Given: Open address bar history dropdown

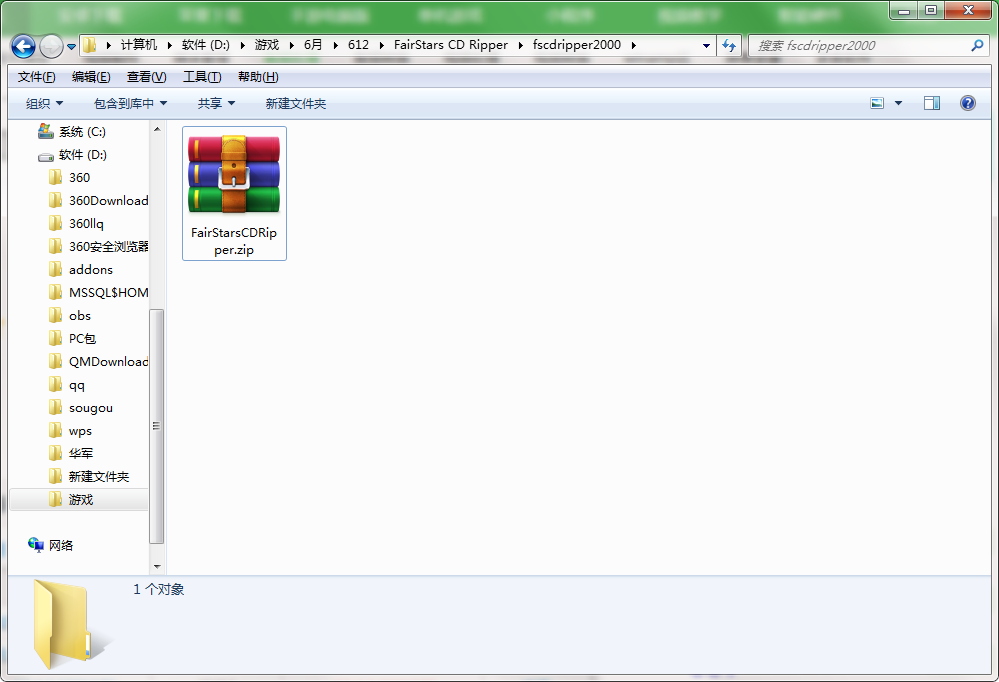Looking at the screenshot, I should 706,45.
